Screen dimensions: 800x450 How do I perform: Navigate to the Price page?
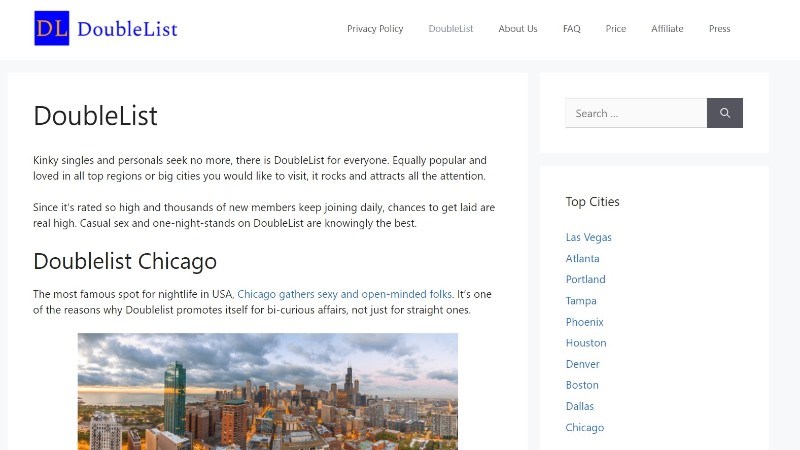[x=616, y=29]
